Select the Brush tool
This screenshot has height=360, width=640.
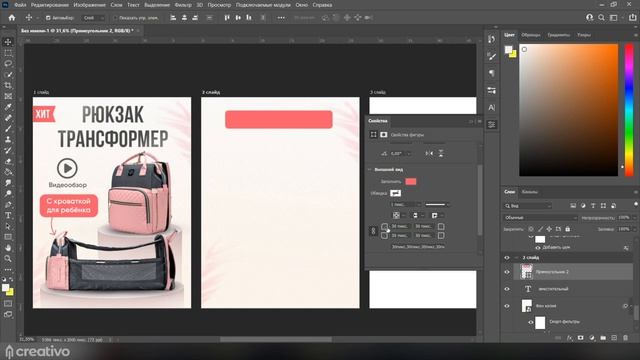8,129
